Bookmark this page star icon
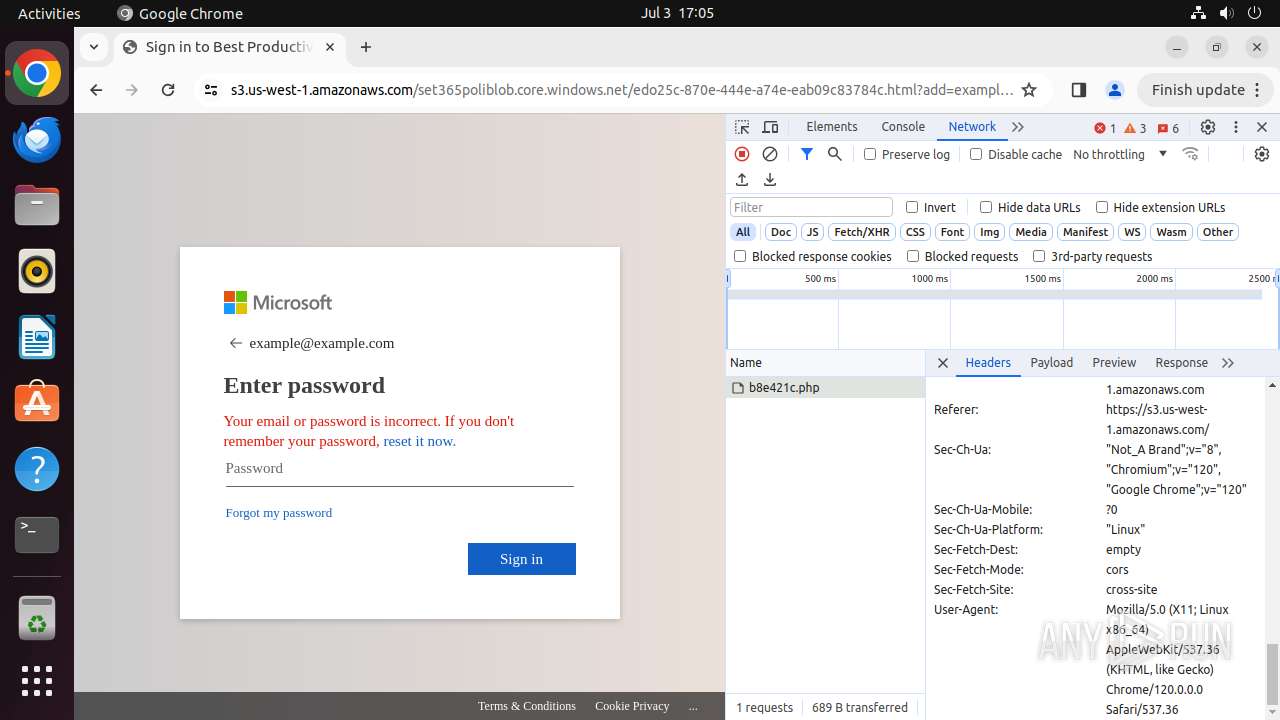Viewport: 1280px width, 720px height. (1029, 90)
